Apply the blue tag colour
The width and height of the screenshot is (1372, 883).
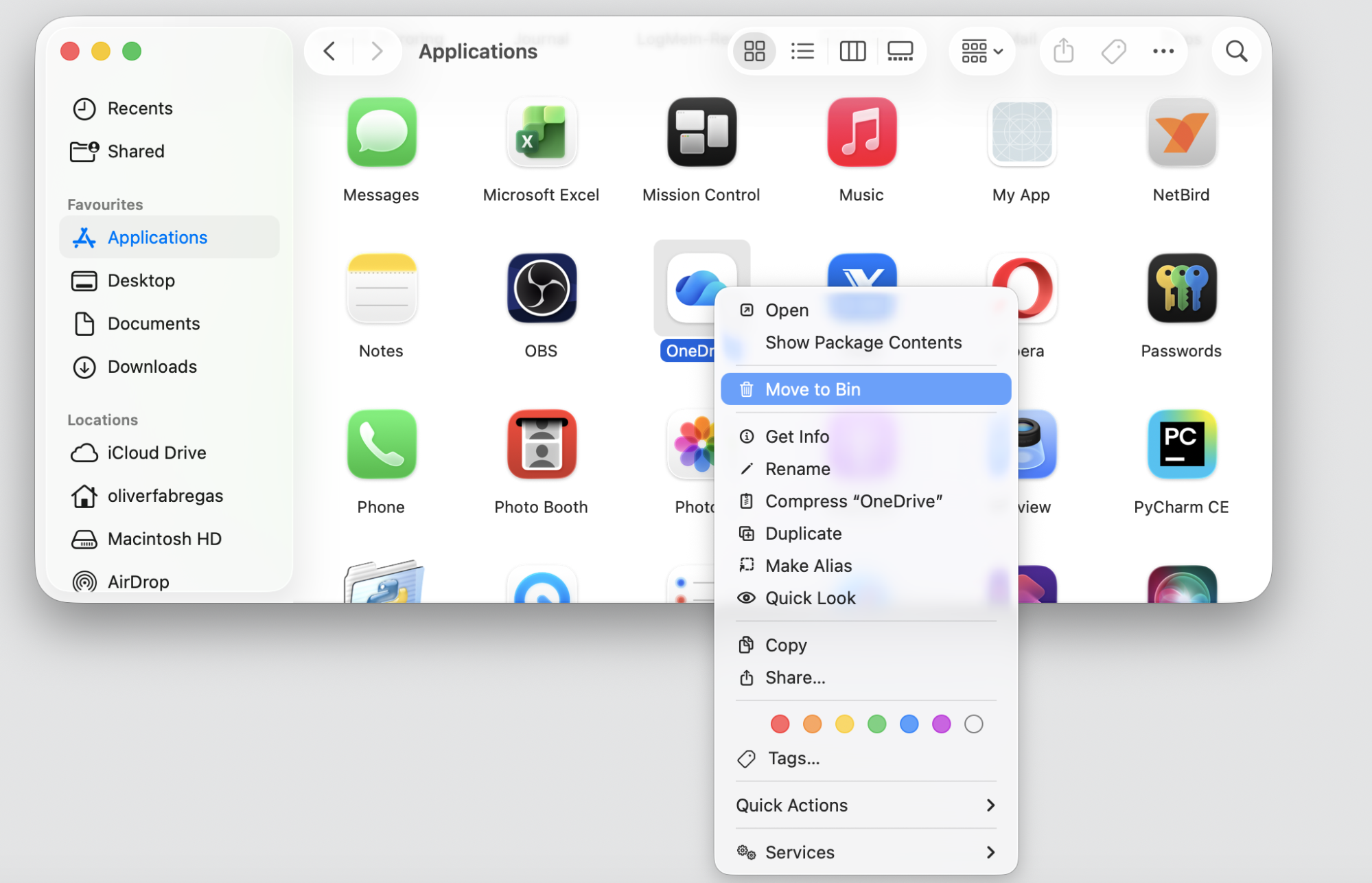tap(909, 724)
